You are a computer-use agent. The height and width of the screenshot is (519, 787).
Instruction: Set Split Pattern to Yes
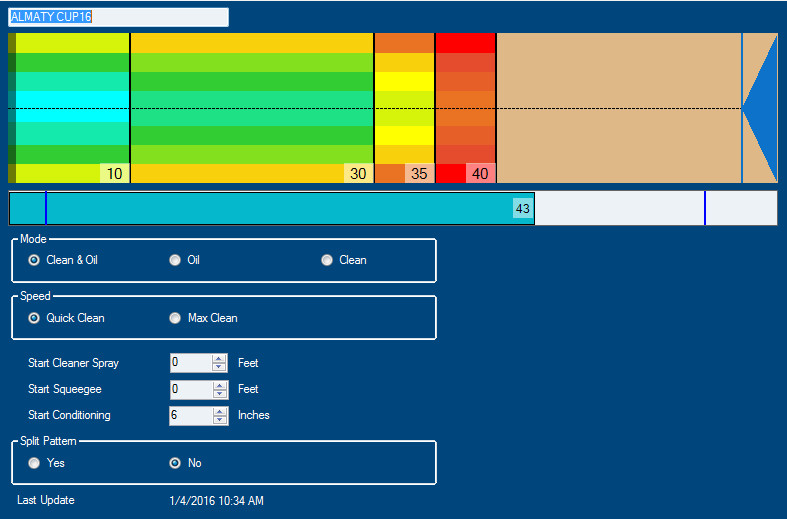[x=35, y=463]
